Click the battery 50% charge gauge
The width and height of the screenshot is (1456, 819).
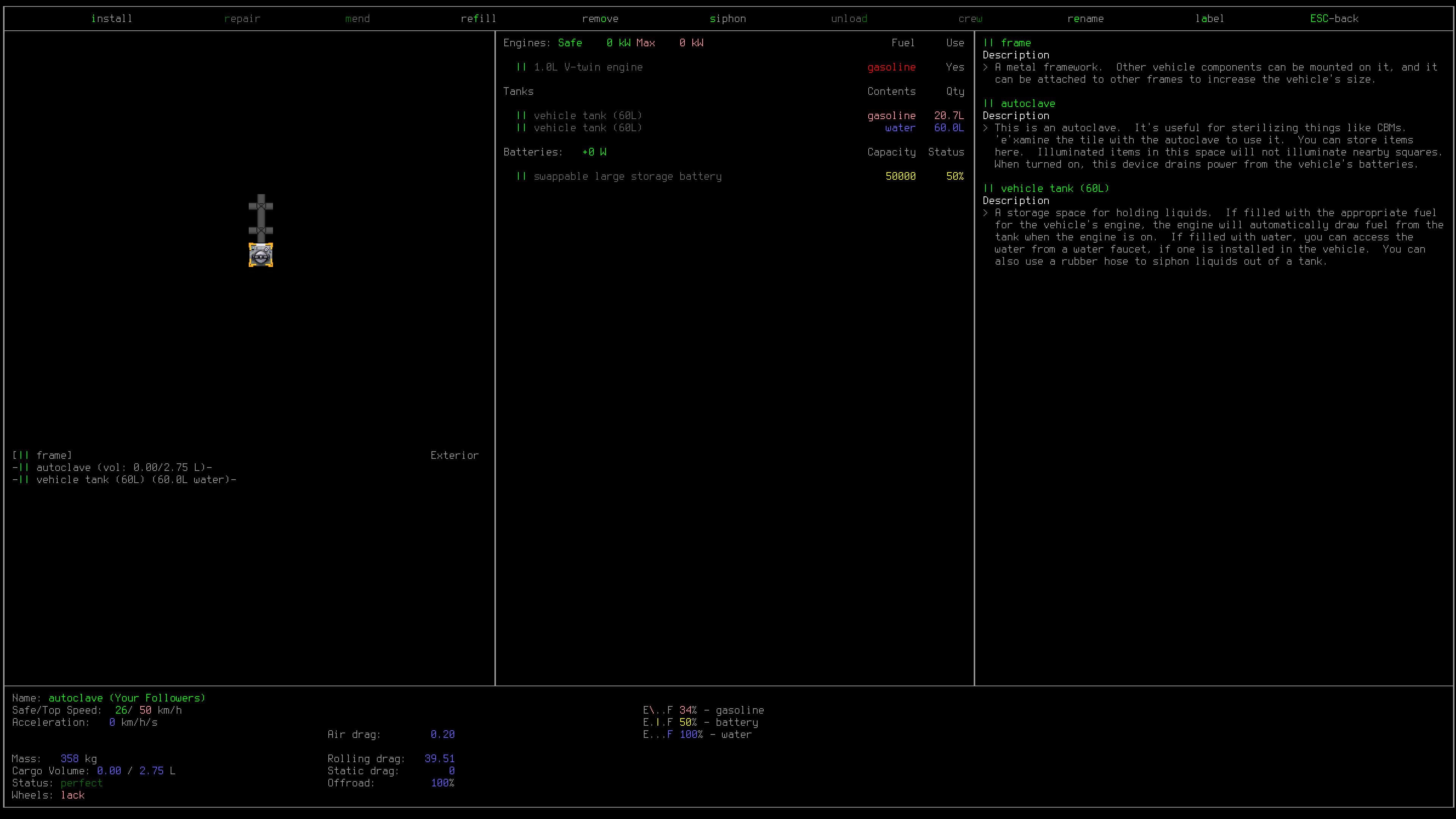click(x=700, y=722)
